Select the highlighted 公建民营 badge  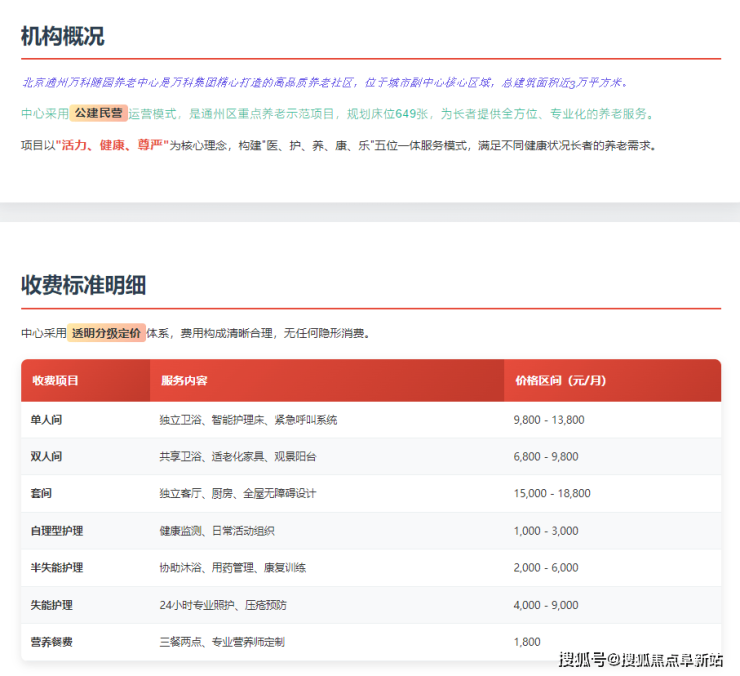point(98,114)
